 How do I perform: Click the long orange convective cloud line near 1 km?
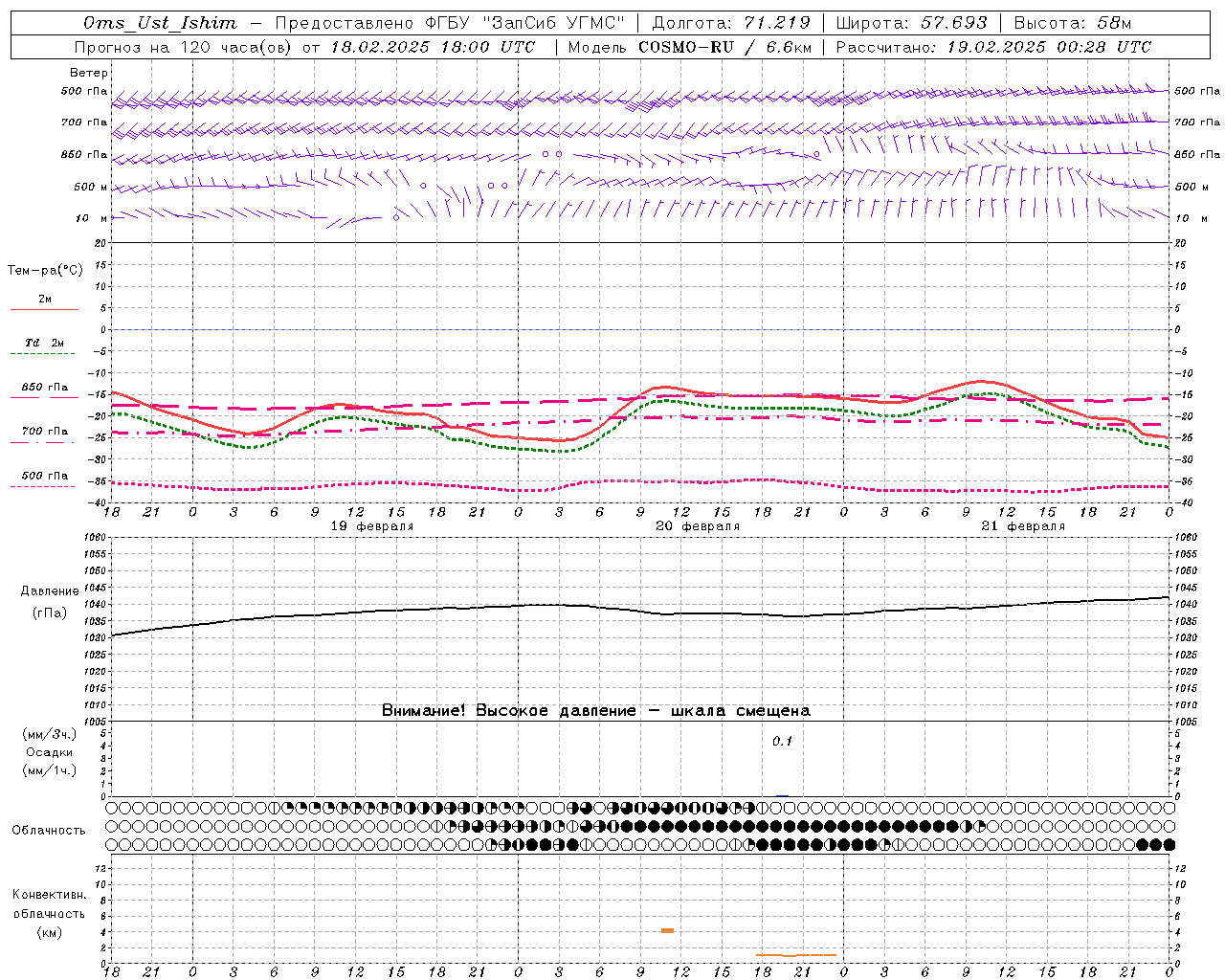pyautogui.click(x=796, y=954)
